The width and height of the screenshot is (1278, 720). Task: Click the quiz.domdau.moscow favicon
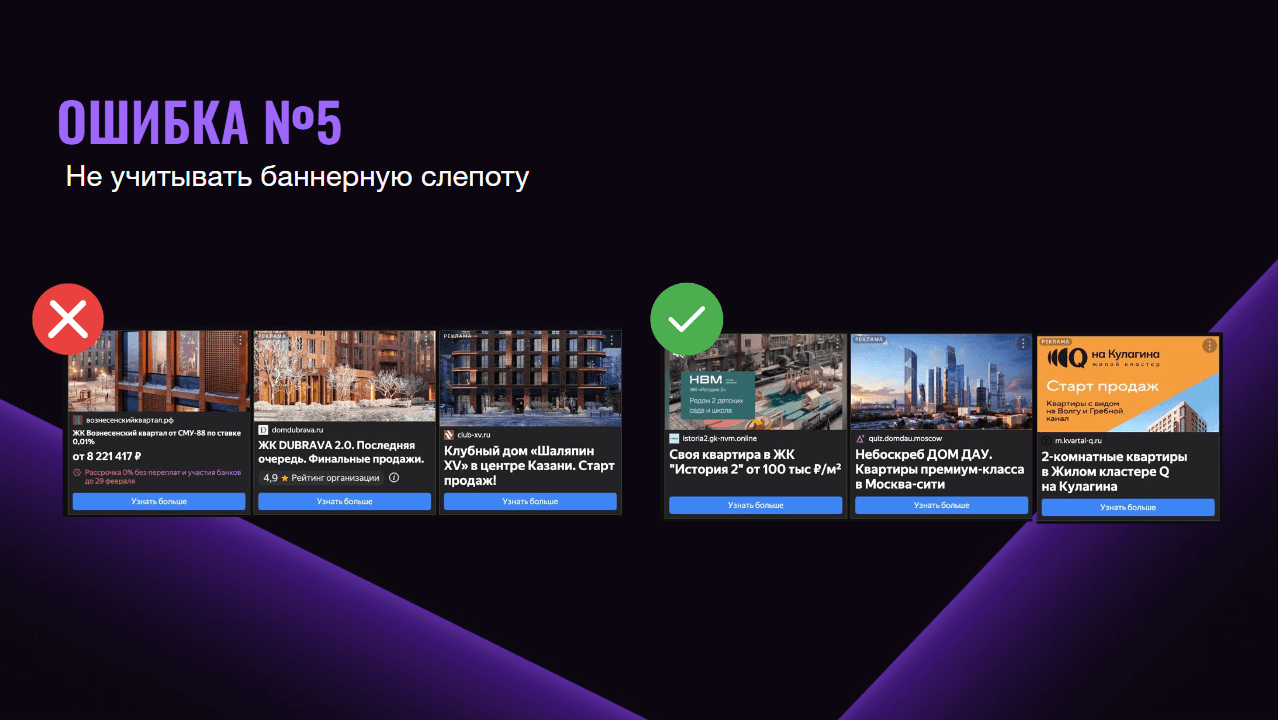coord(860,438)
